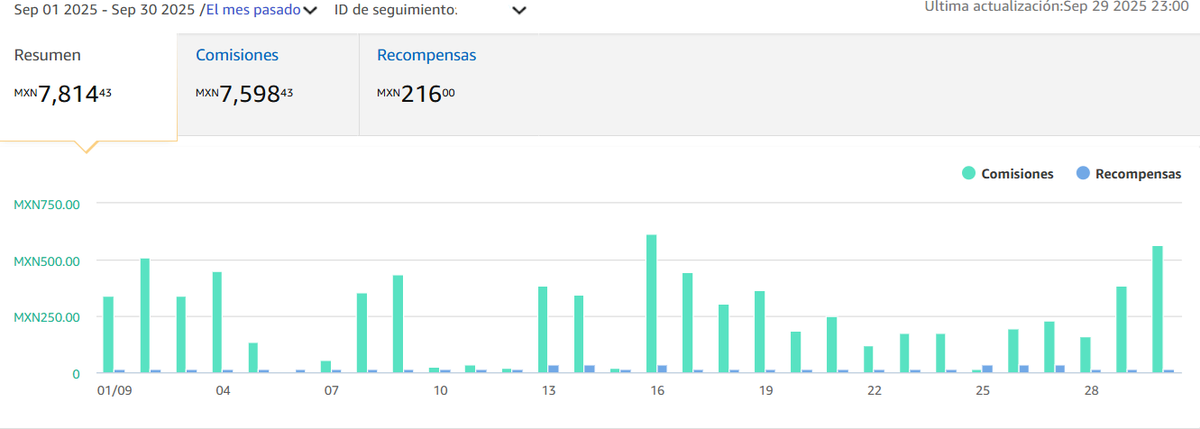Open the date range dropdown chevron
This screenshot has height=429, width=1200.
[310, 10]
